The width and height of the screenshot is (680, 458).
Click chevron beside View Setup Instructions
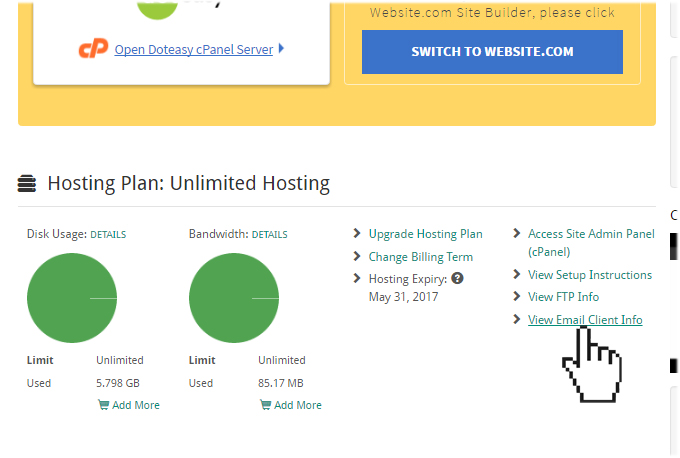pos(517,274)
